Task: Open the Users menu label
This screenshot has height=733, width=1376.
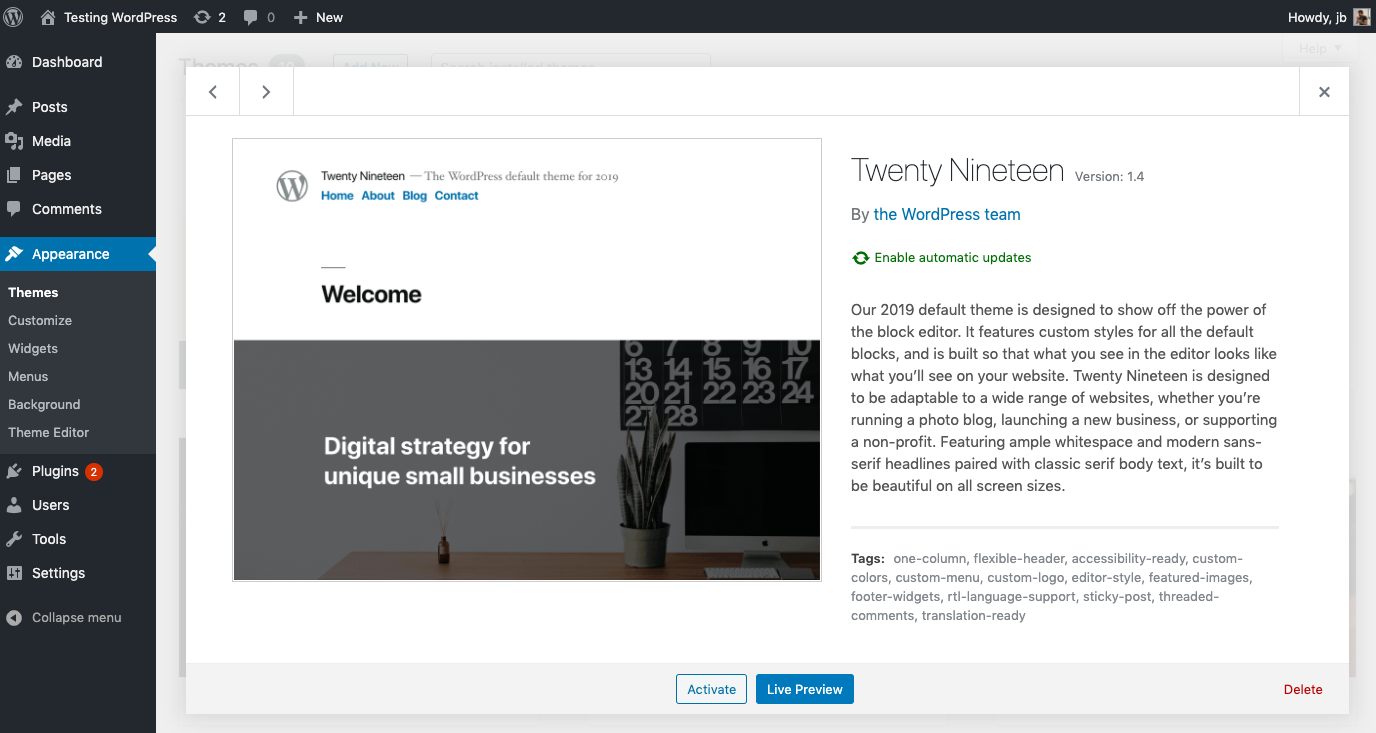Action: (51, 505)
